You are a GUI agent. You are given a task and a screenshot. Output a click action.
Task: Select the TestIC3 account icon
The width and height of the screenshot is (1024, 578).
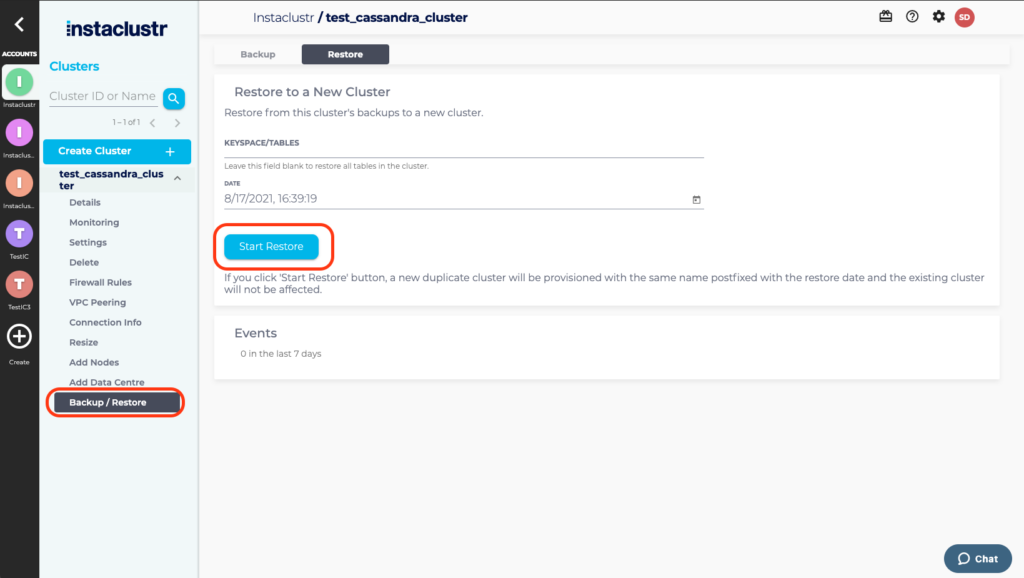click(x=19, y=285)
